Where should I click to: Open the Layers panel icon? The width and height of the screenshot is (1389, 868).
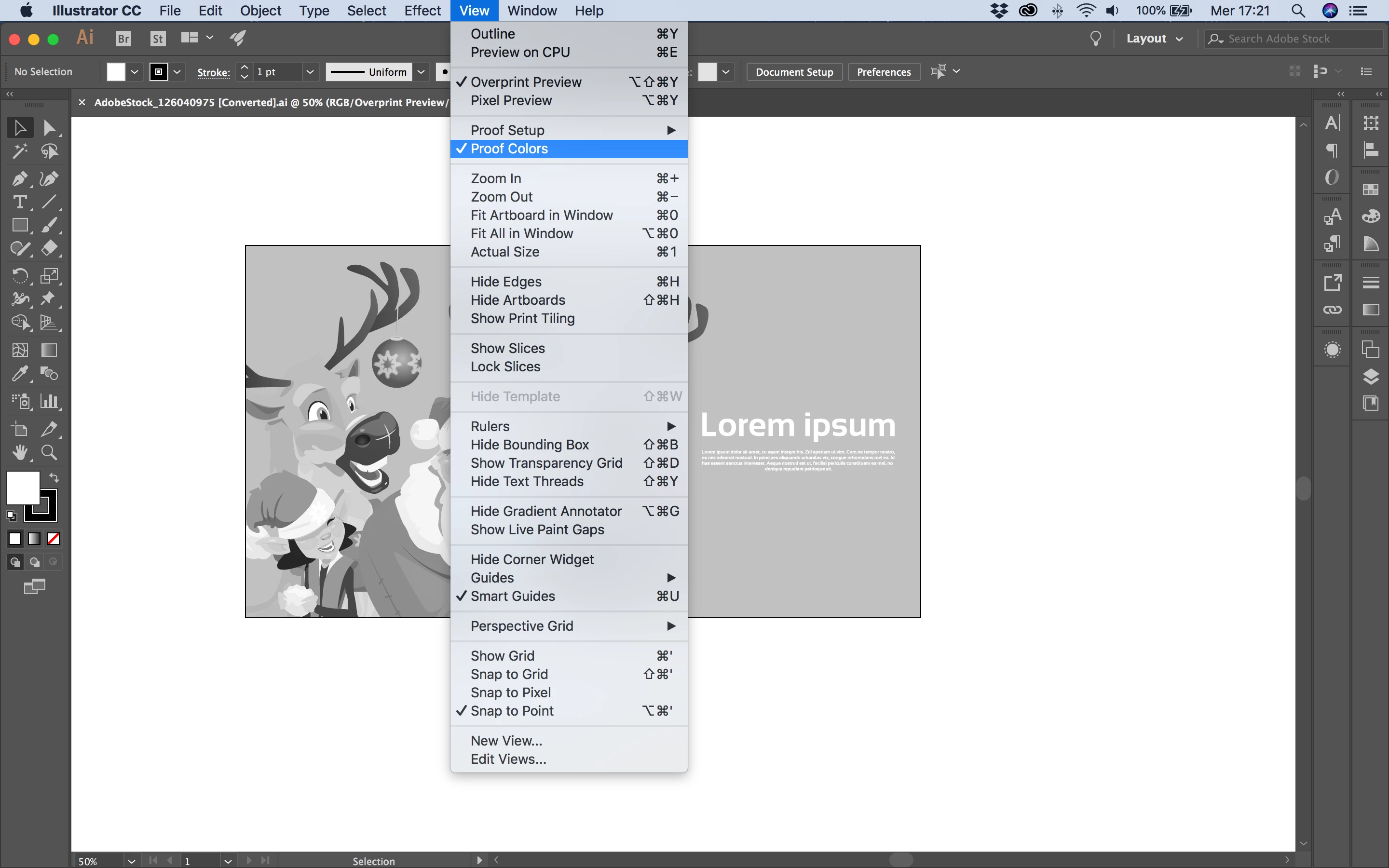1371,377
